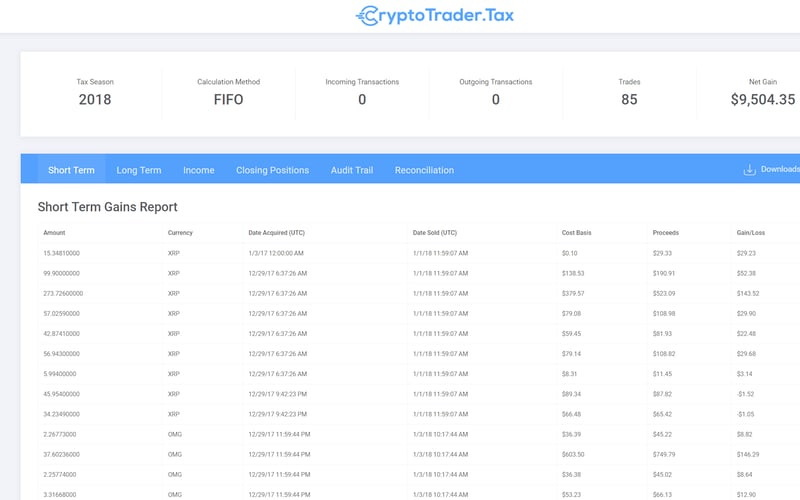This screenshot has width=800, height=500.
Task: Click gain/loss $8.64 cell
Action: [744, 474]
